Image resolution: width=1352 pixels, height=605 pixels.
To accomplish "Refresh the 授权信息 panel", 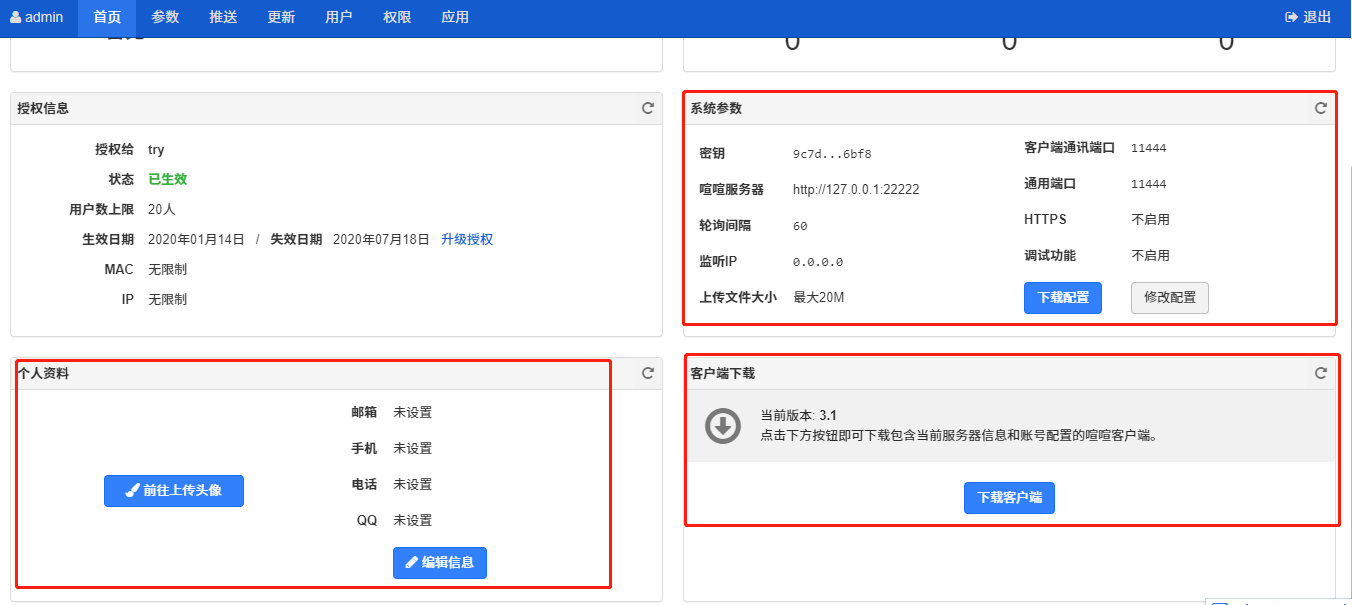I will tap(648, 108).
